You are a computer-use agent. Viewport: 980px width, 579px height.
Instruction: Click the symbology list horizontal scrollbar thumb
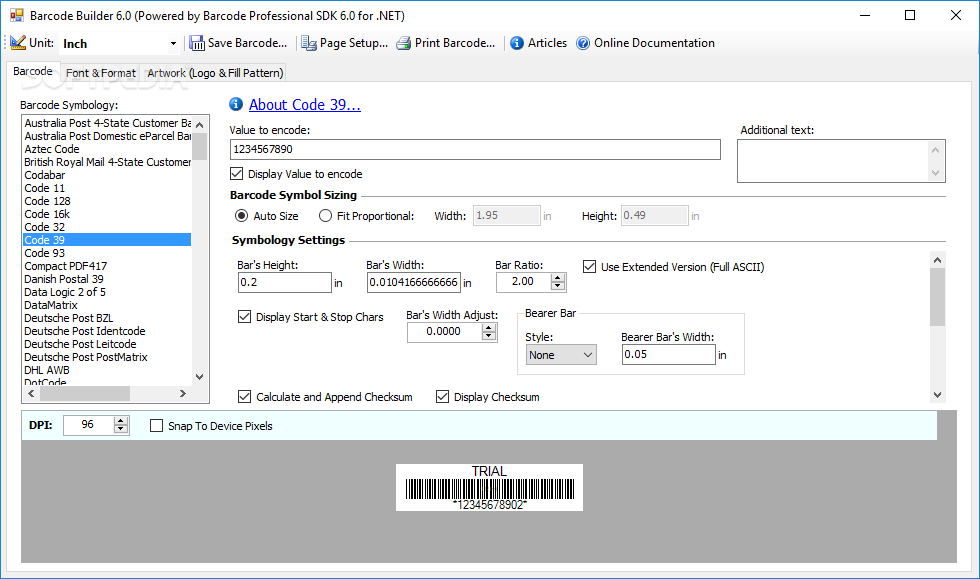[x=84, y=393]
